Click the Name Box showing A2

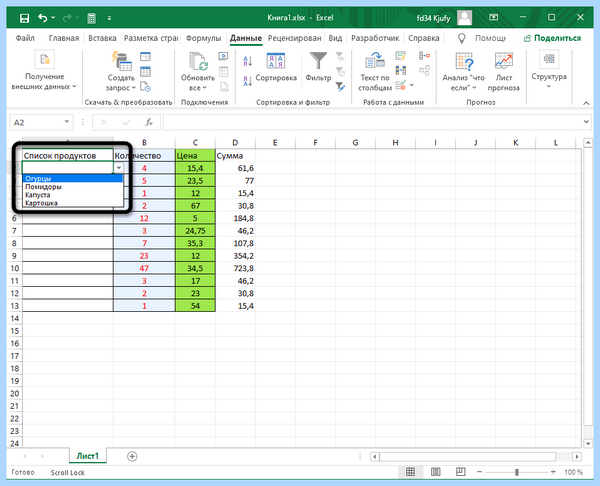click(36, 122)
